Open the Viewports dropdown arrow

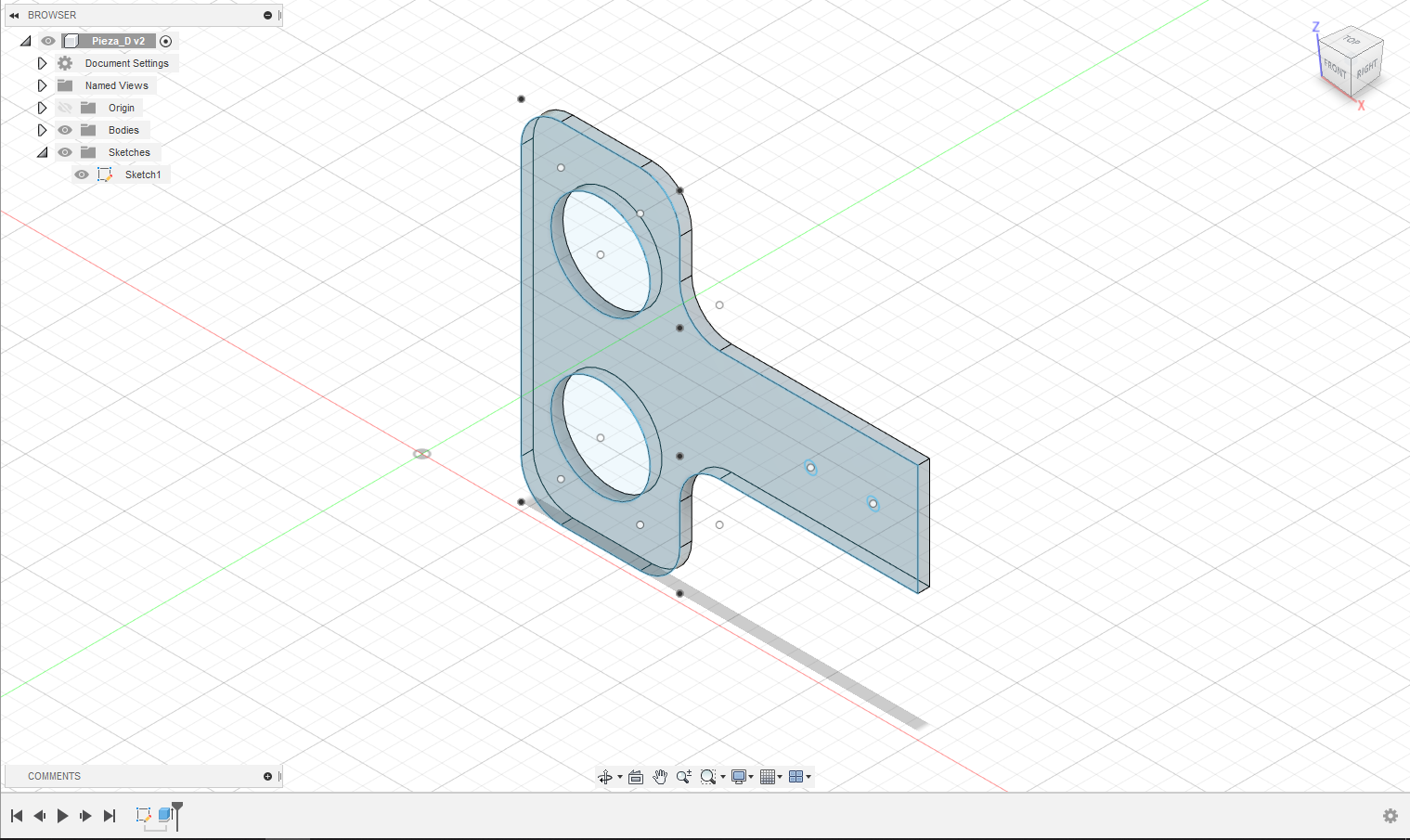click(x=808, y=777)
